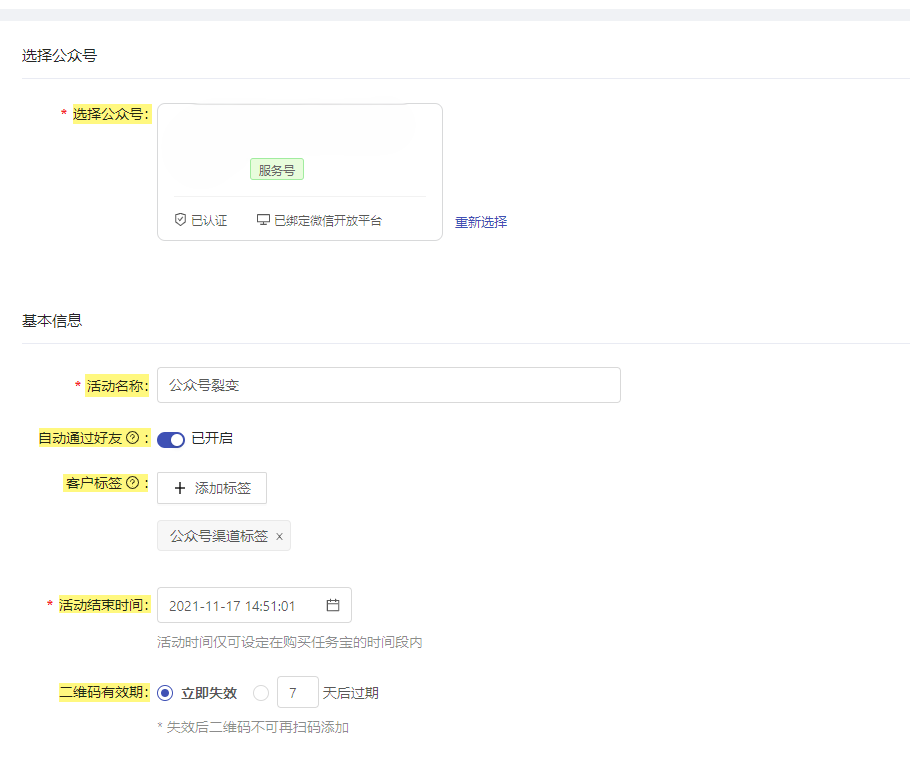Click the 活动名称 input field
The height and width of the screenshot is (771, 910).
click(x=388, y=385)
